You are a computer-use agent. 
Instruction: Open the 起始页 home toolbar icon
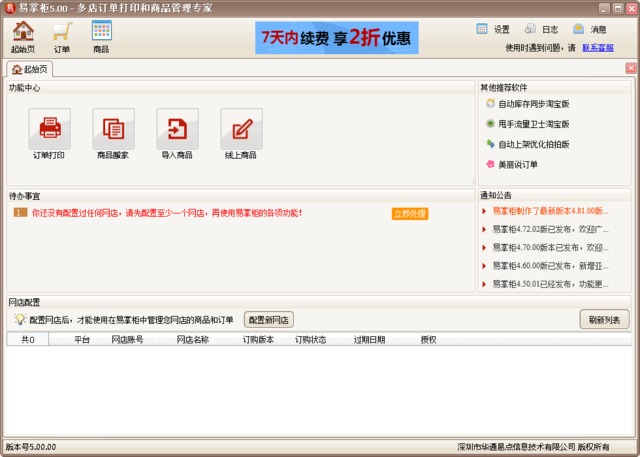pyautogui.click(x=23, y=37)
